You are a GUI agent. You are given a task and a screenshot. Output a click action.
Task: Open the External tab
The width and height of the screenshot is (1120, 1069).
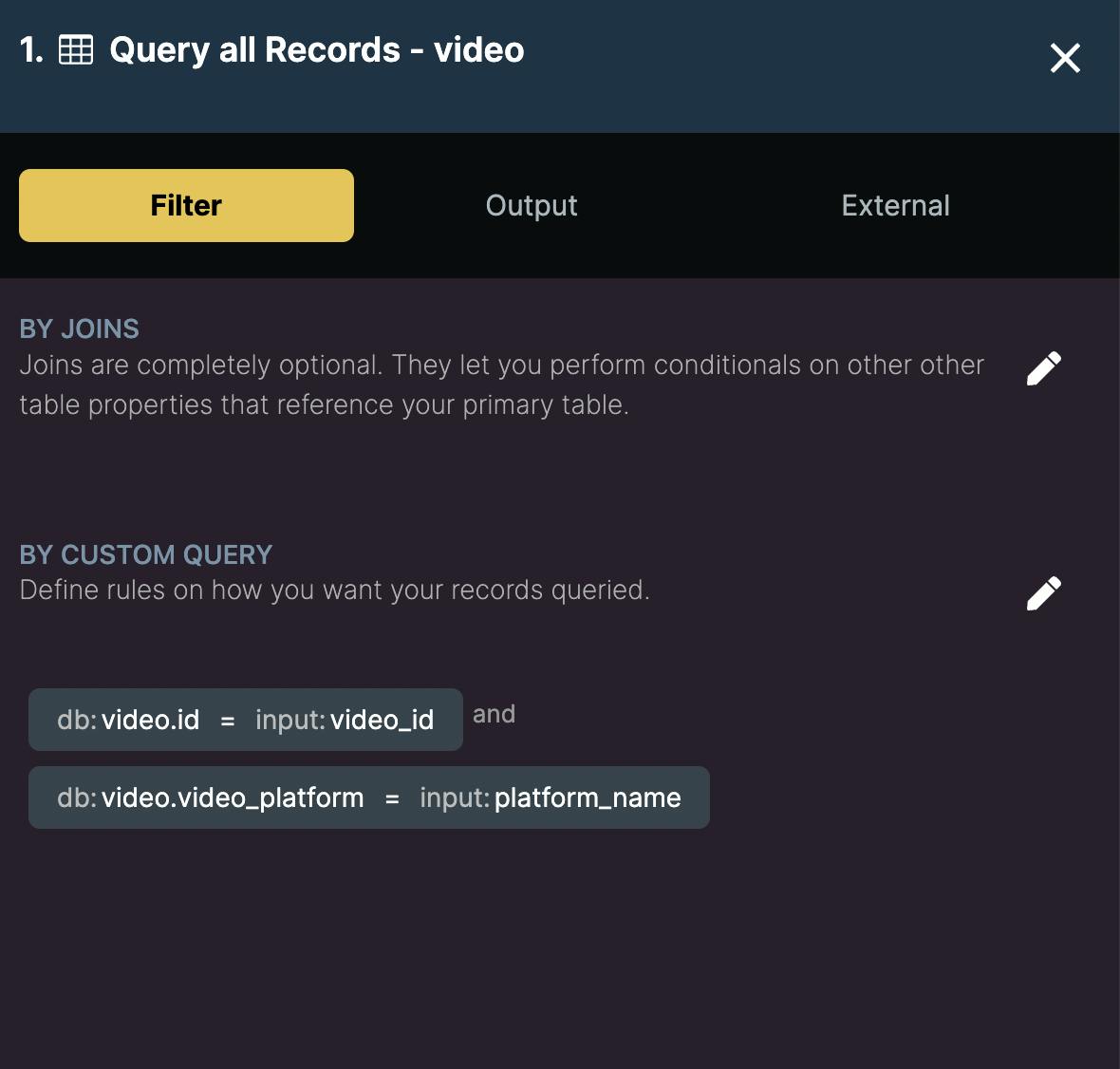(895, 205)
